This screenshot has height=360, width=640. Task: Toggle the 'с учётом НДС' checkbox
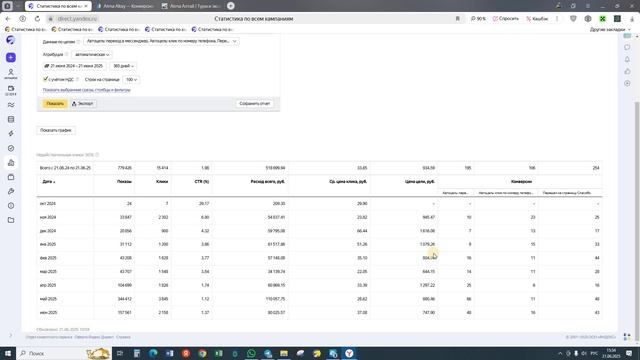coord(45,79)
